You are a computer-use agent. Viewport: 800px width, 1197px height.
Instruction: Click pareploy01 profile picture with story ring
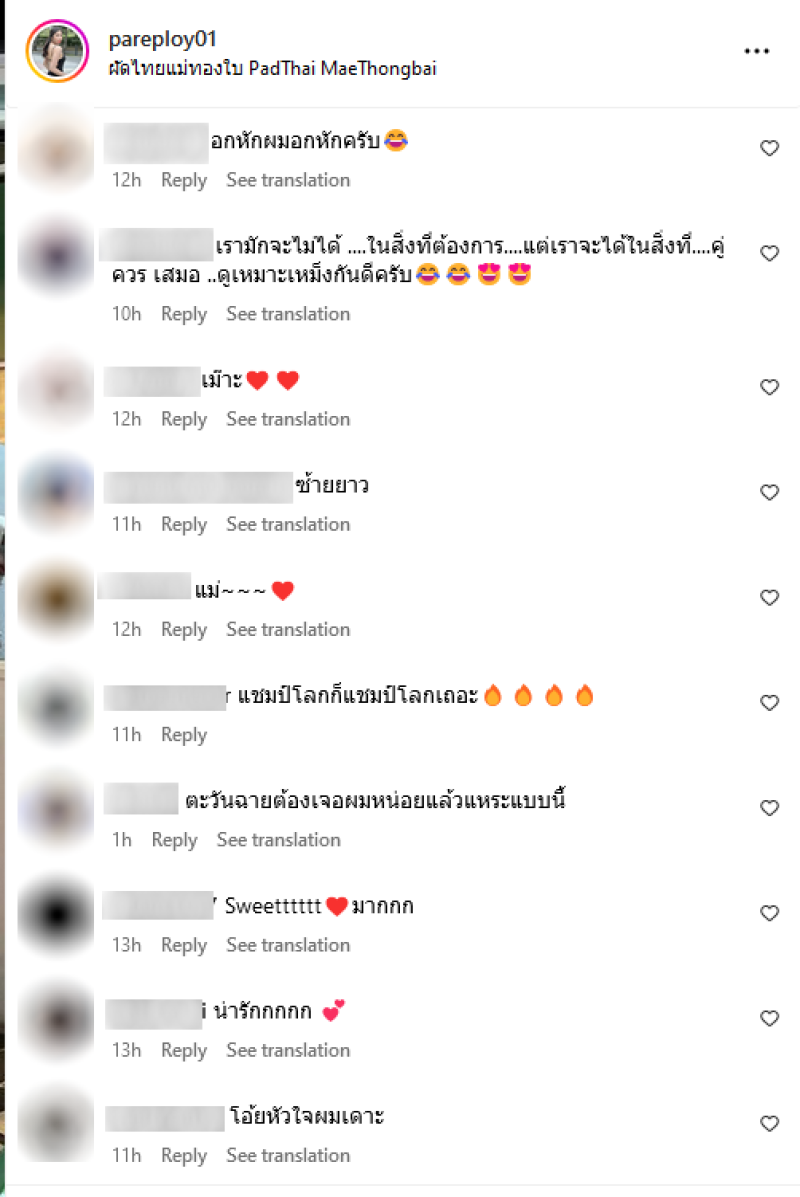(x=57, y=51)
